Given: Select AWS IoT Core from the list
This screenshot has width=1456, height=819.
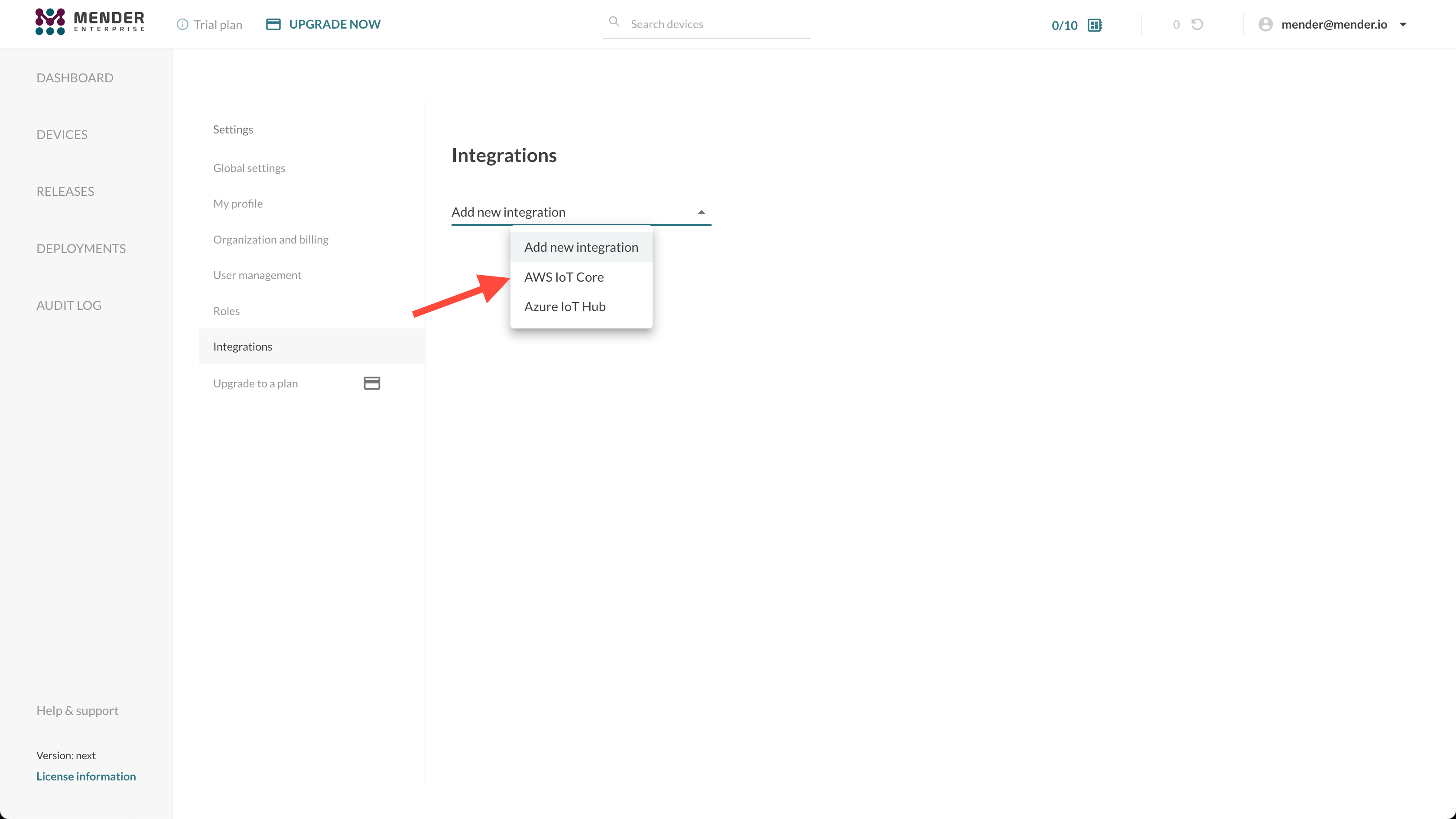Looking at the screenshot, I should (x=563, y=277).
